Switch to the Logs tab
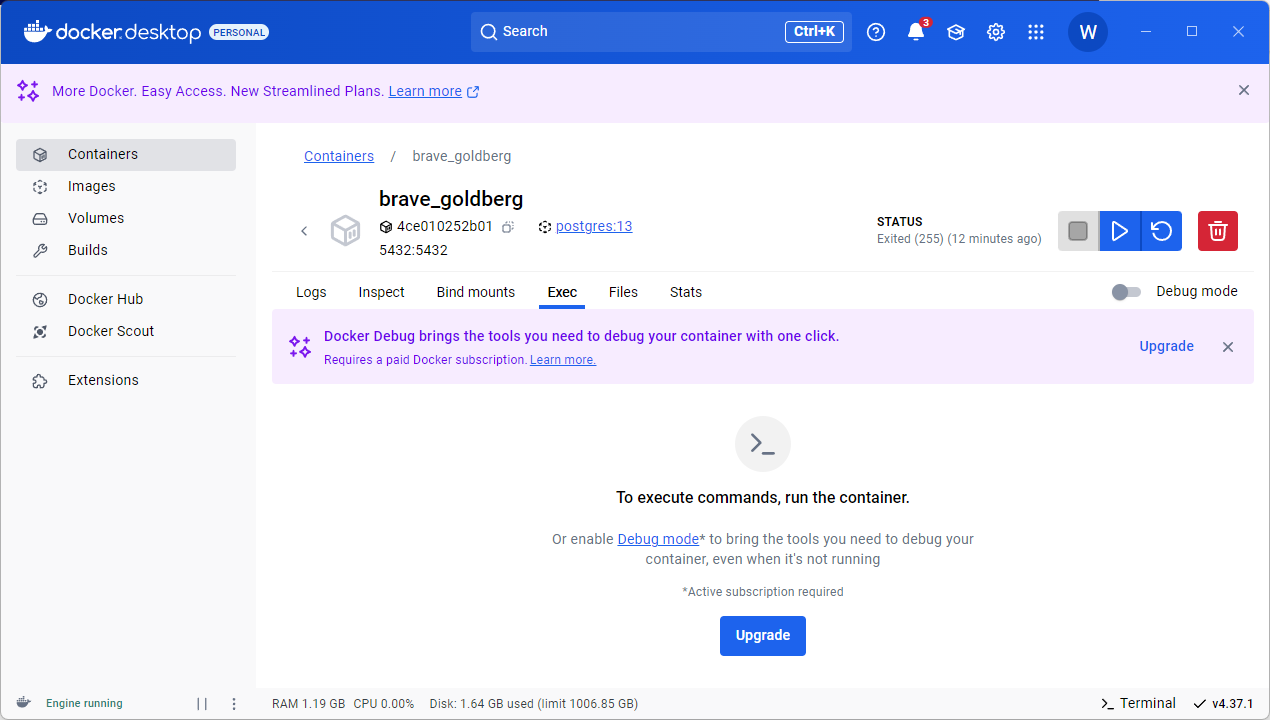1270x720 pixels. coord(311,292)
